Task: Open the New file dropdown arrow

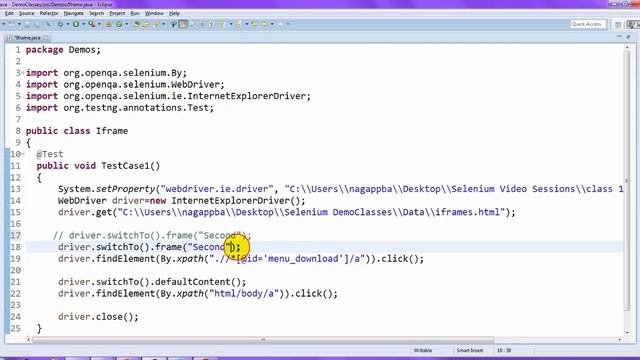Action: click(x=4, y=24)
